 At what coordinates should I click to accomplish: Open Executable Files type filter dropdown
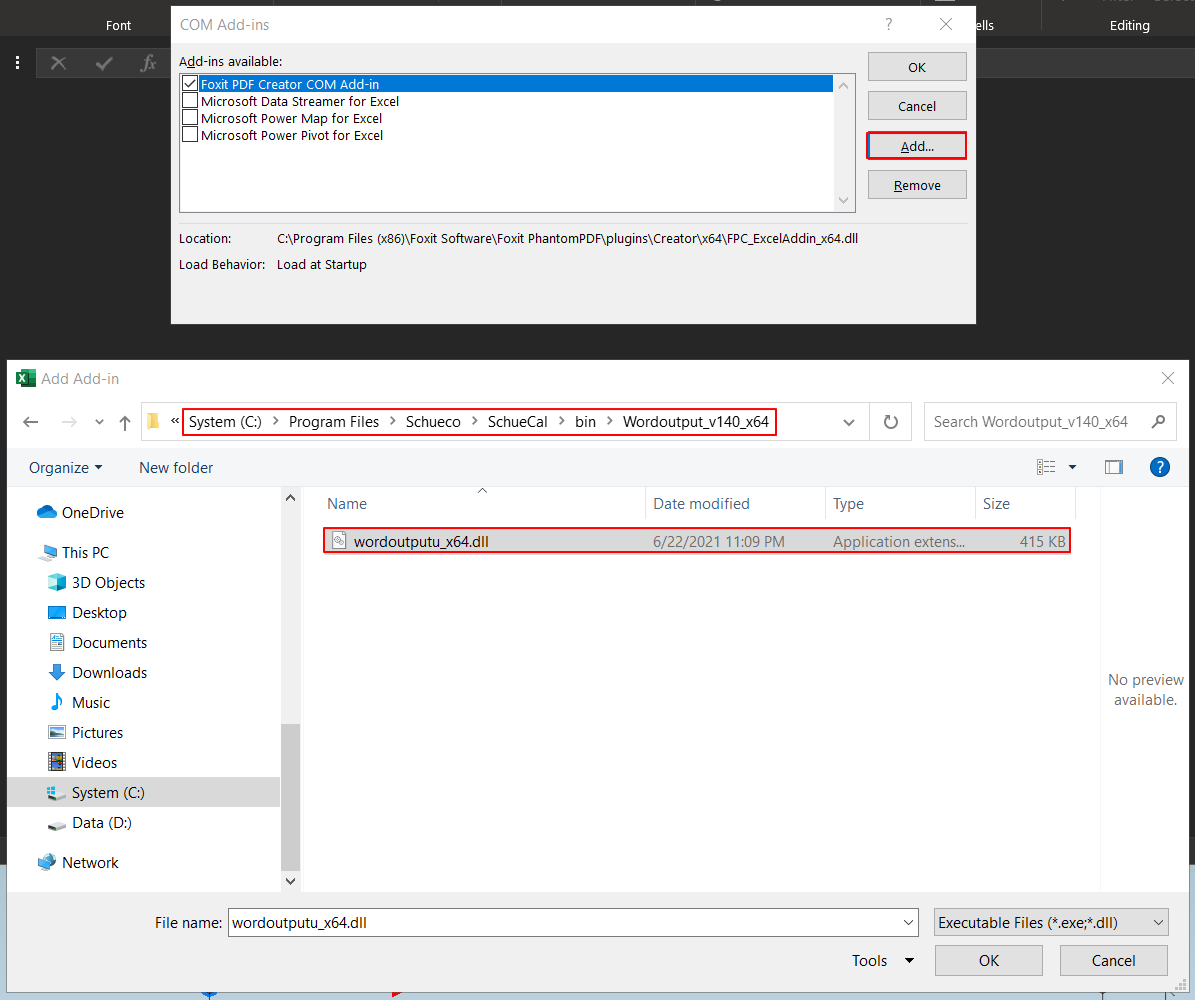coord(1051,923)
